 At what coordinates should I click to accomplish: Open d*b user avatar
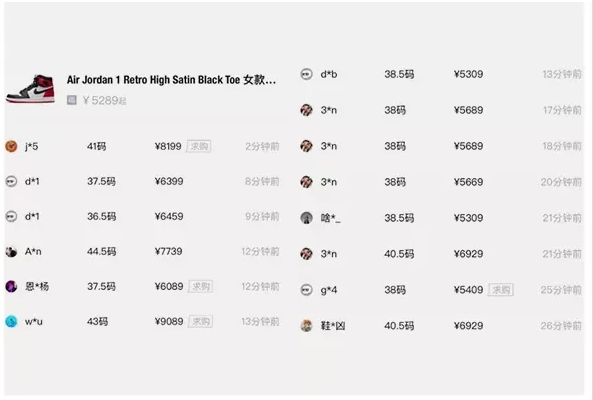306,74
